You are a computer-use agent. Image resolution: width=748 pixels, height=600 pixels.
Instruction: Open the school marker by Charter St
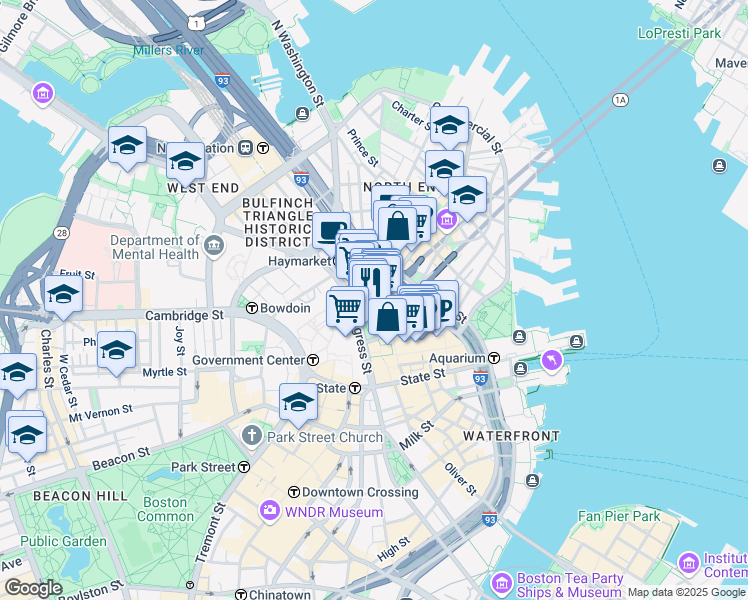pyautogui.click(x=449, y=125)
